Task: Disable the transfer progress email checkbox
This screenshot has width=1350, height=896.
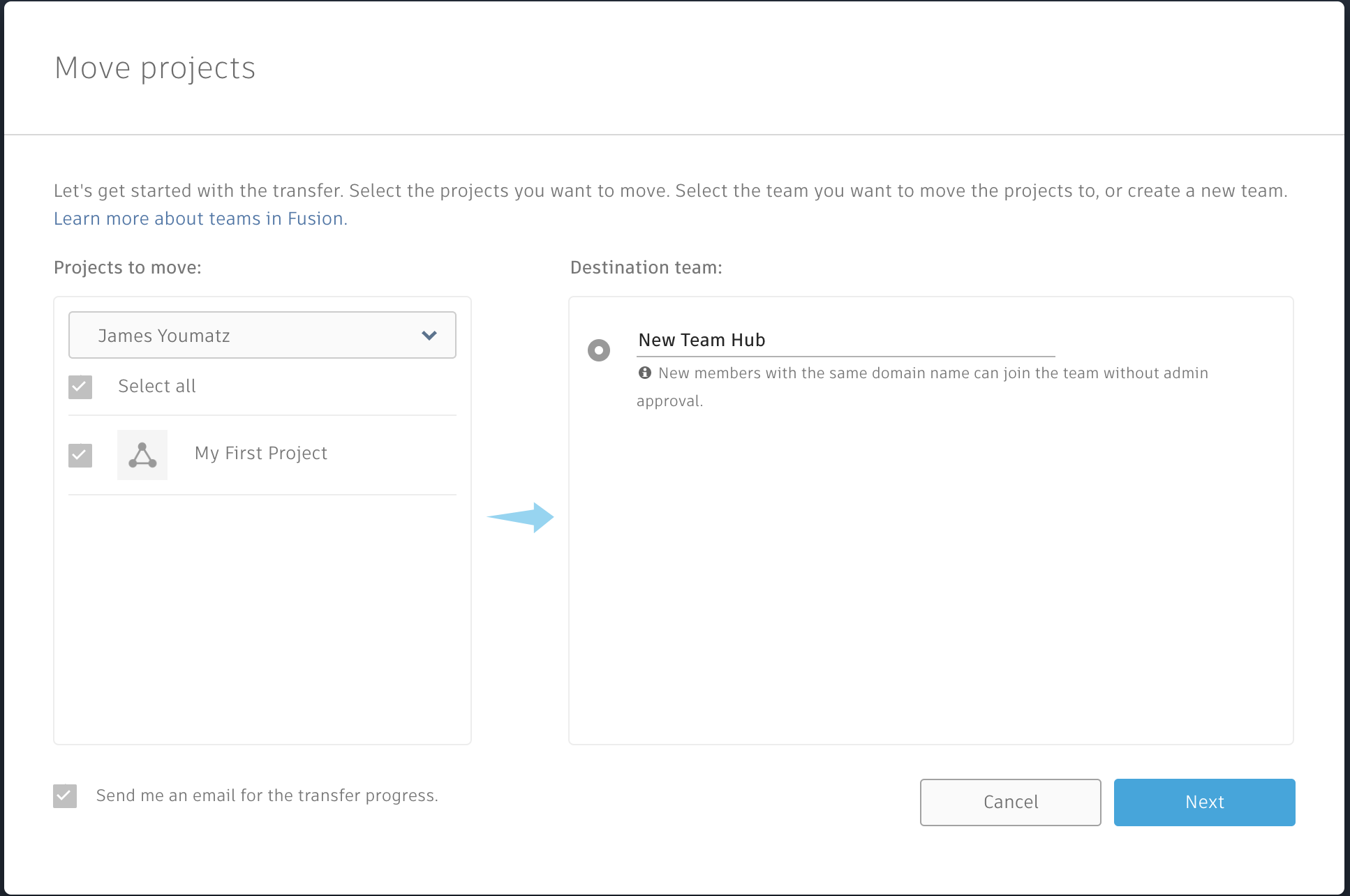Action: click(x=65, y=796)
